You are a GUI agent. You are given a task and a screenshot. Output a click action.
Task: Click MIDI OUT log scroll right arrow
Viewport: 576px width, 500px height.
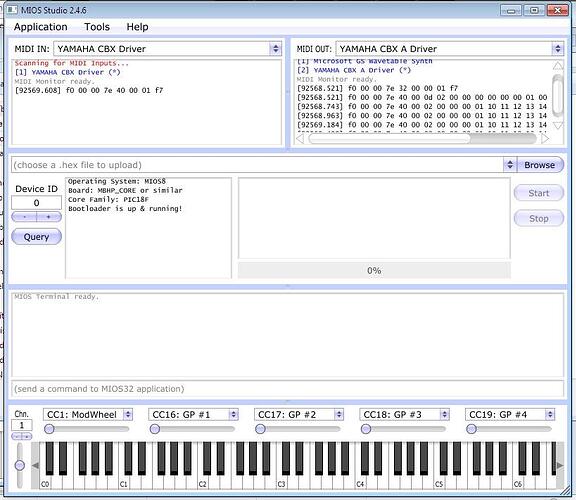click(545, 139)
